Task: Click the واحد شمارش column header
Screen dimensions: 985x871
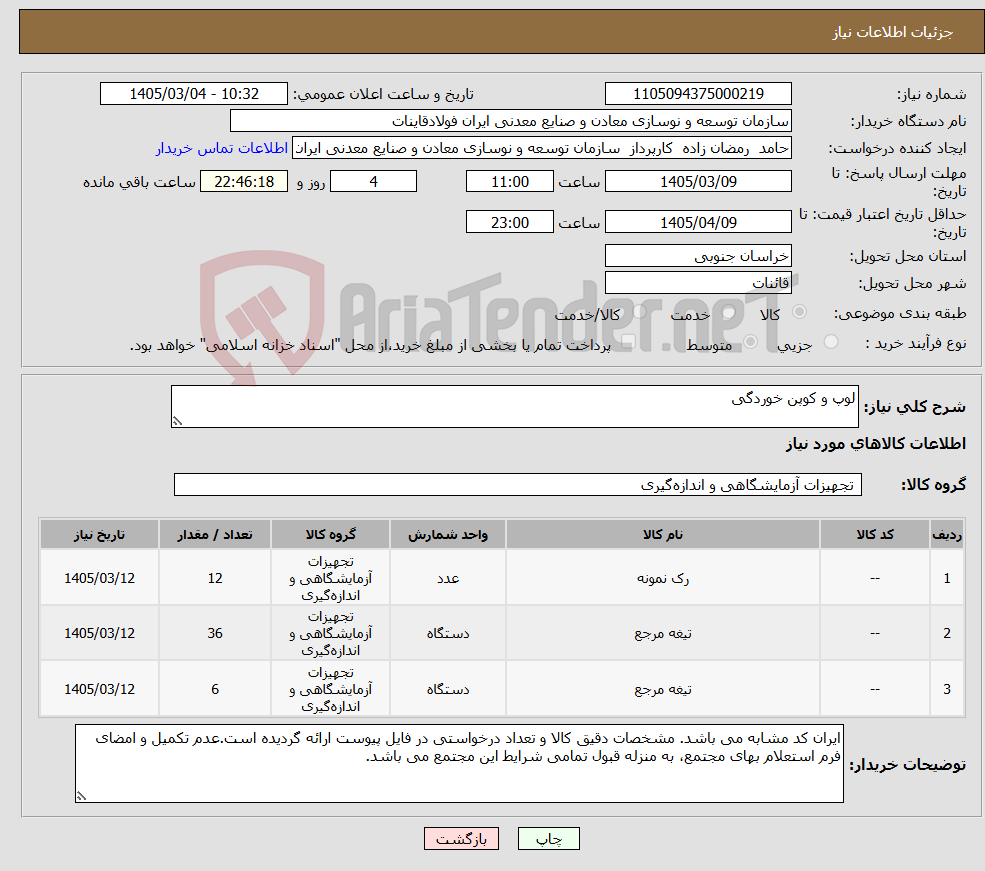Action: click(447, 534)
